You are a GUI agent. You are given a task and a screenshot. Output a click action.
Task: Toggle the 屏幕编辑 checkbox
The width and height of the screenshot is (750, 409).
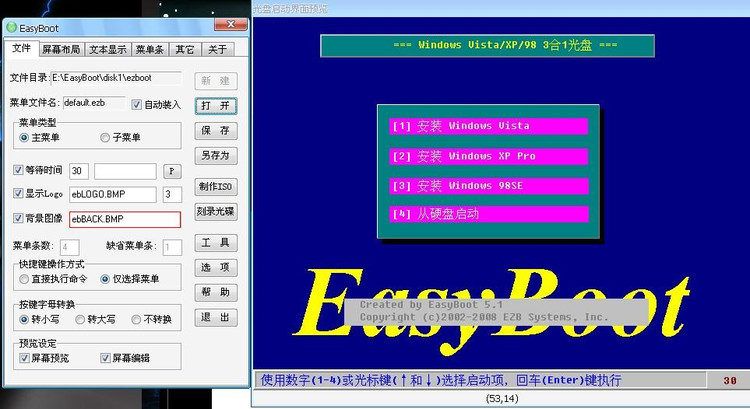(x=105, y=358)
